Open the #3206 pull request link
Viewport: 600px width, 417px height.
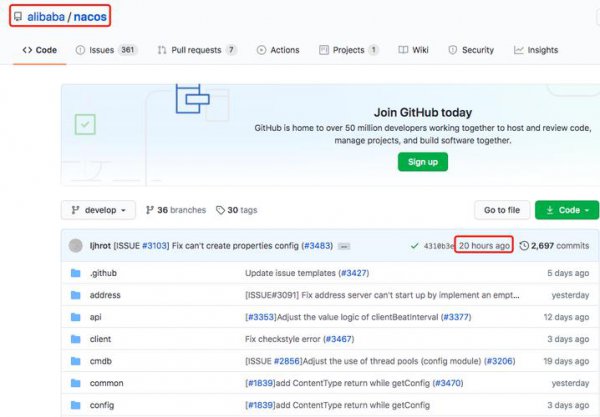pyautogui.click(x=499, y=361)
